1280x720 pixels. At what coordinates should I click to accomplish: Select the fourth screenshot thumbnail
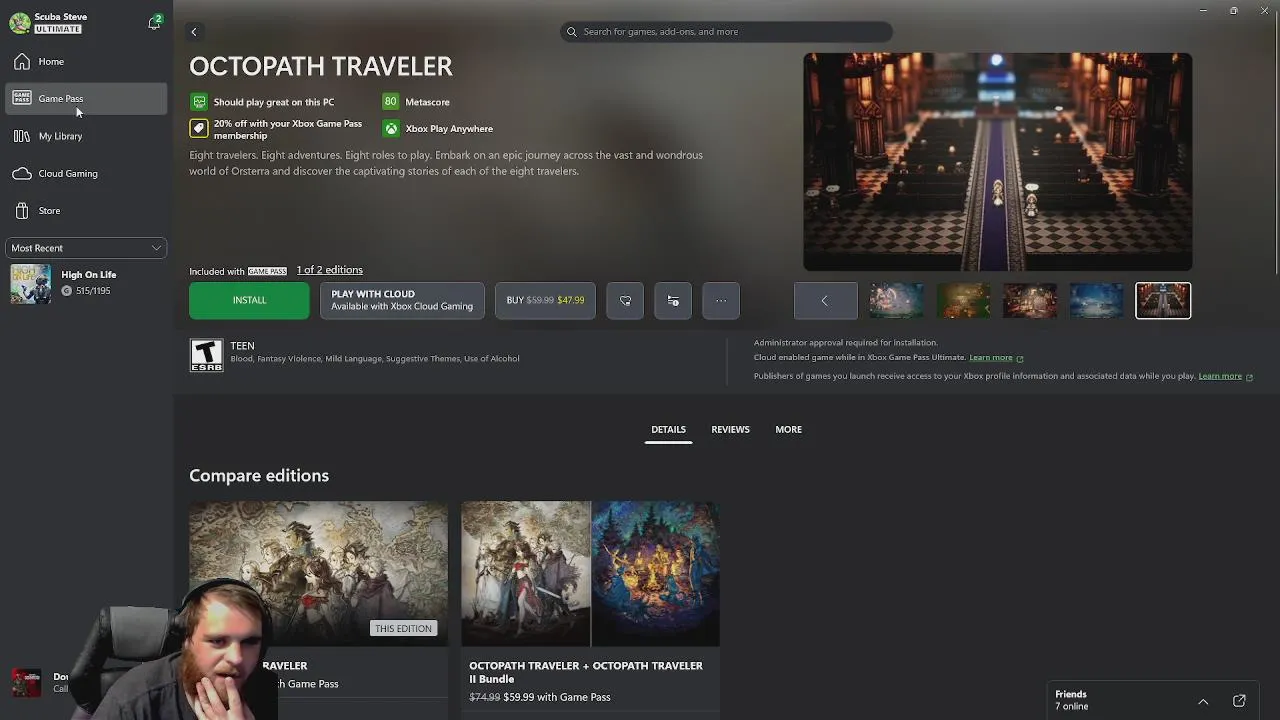click(x=1096, y=301)
